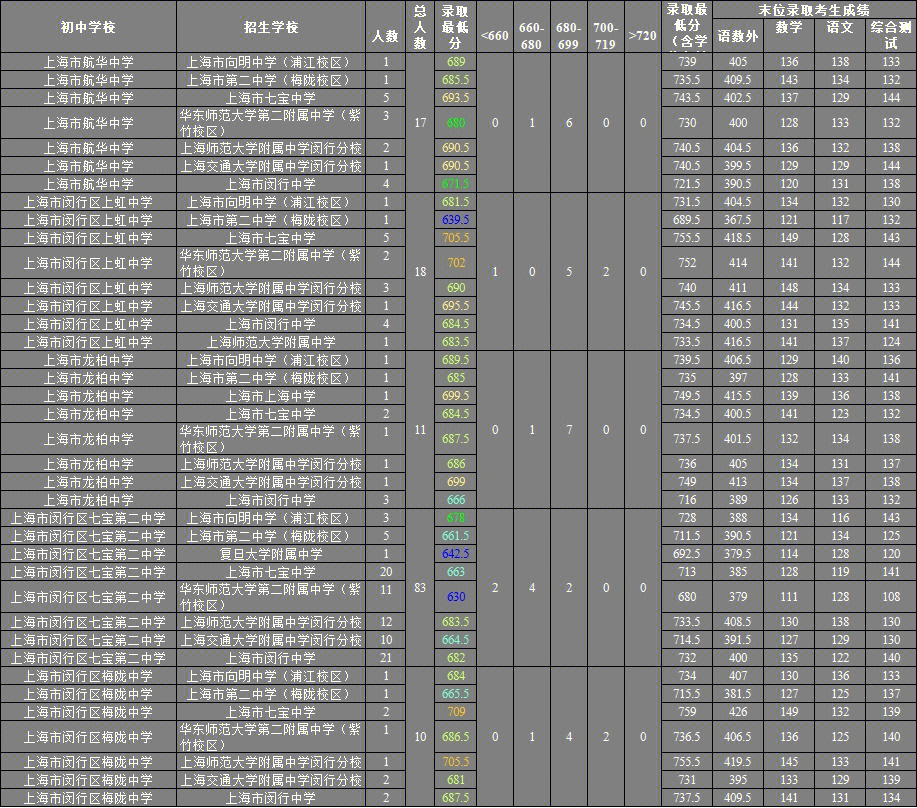Click the score value 692.5
This screenshot has width=917, height=808.
(x=687, y=554)
